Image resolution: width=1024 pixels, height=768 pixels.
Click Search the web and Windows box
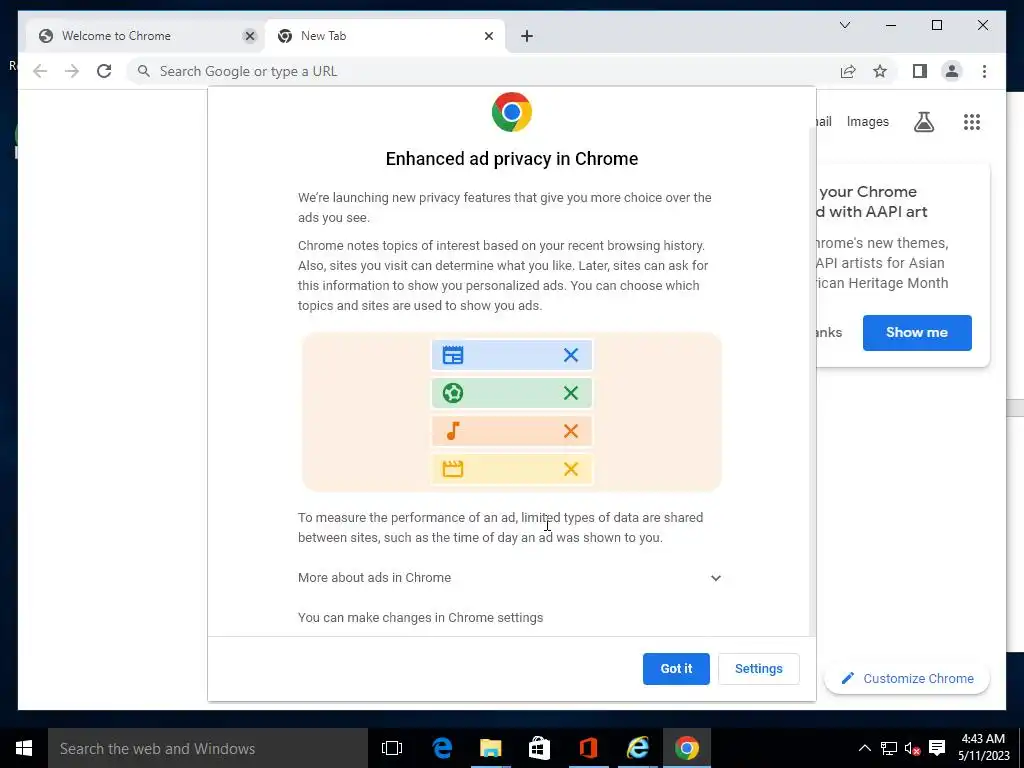coord(208,748)
